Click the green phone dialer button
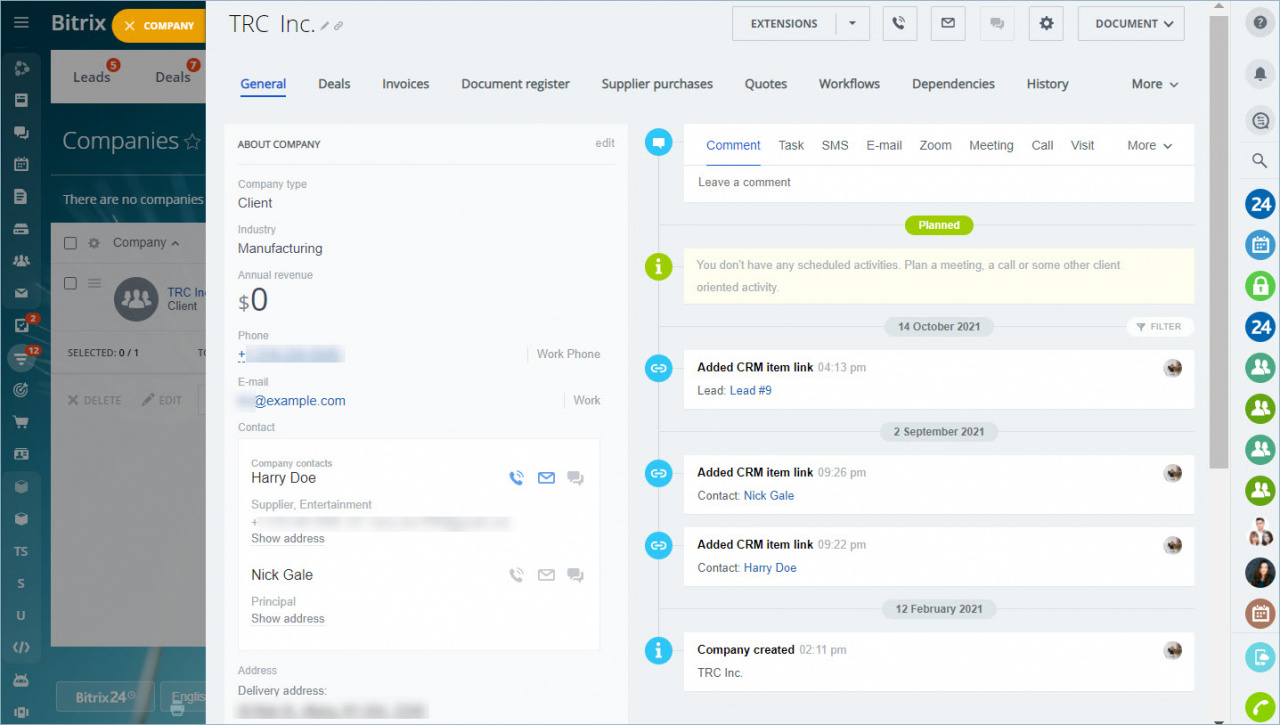The image size is (1280, 725). coord(1260,706)
